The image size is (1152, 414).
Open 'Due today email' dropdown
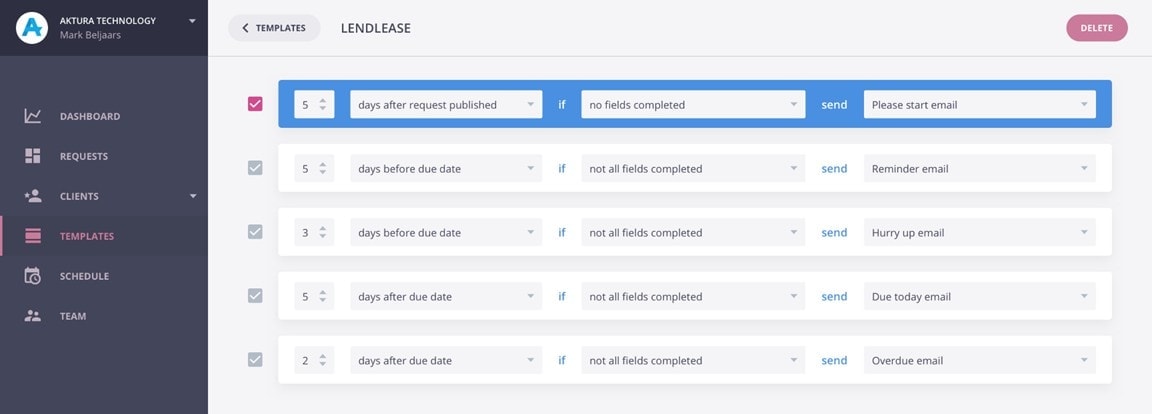[x=979, y=296]
